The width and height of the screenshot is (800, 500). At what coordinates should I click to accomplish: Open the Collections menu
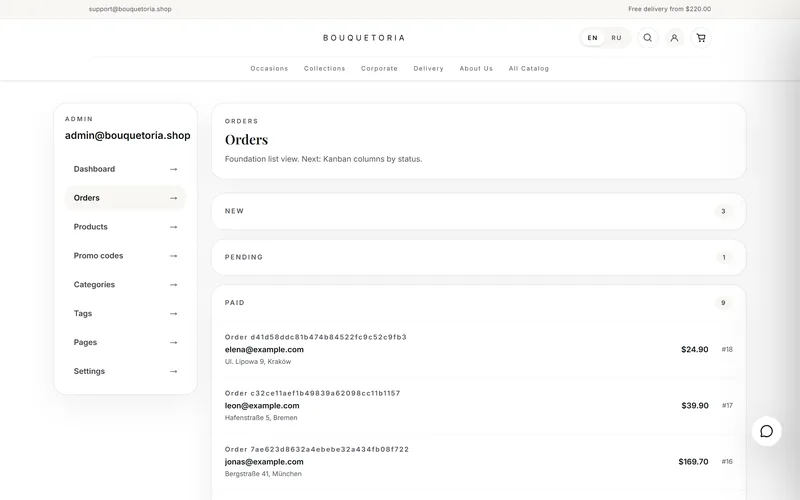[x=324, y=68]
